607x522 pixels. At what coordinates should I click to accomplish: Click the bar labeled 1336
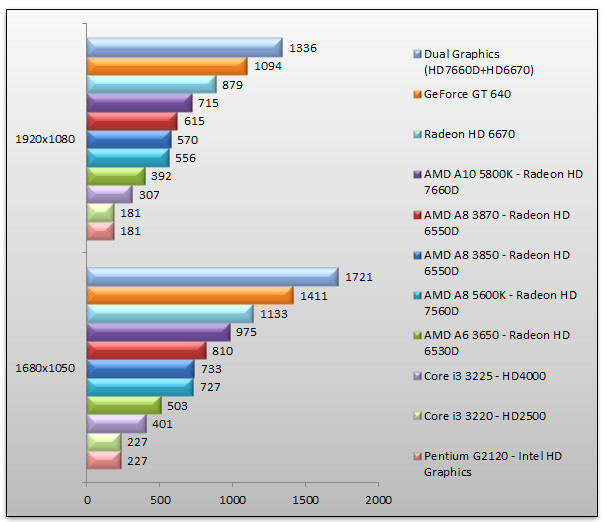pos(185,48)
